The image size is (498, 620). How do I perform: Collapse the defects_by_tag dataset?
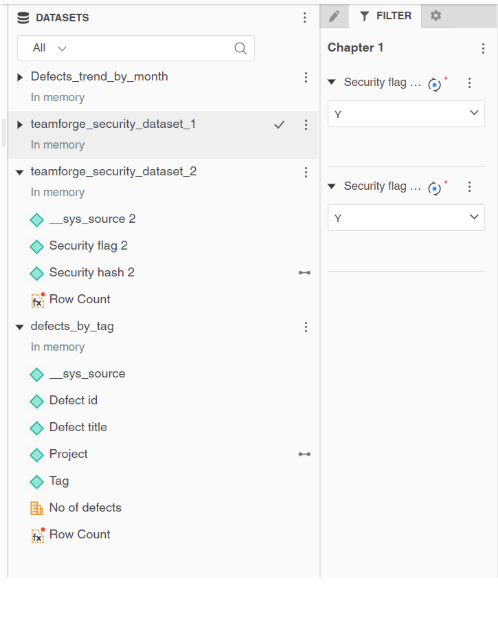pyautogui.click(x=19, y=327)
